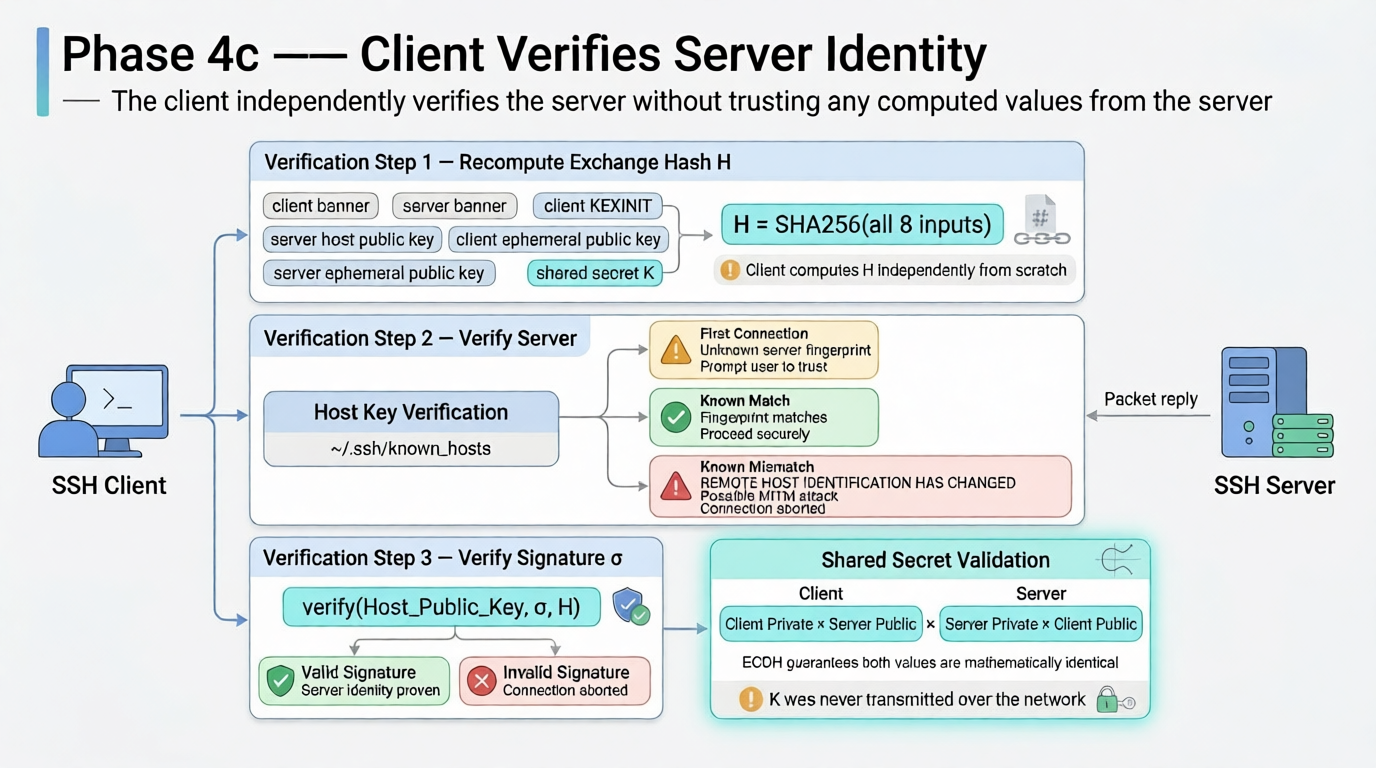
Task: Select the 'server banner' chip
Action: click(454, 206)
